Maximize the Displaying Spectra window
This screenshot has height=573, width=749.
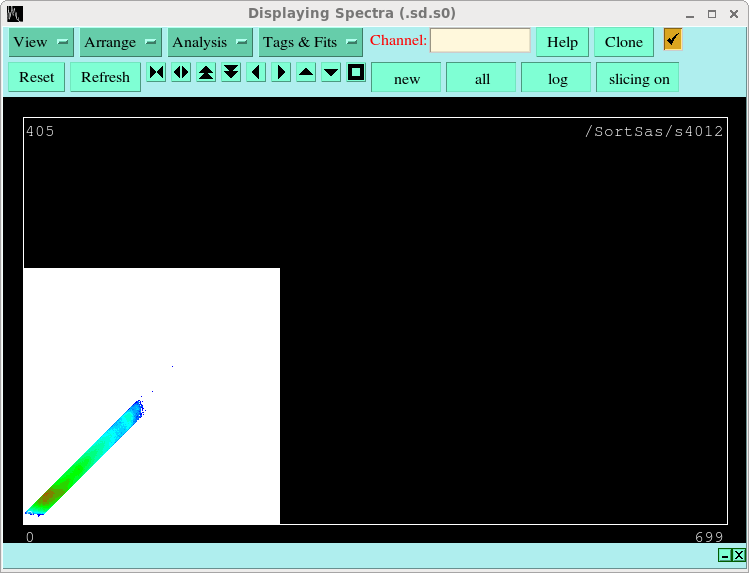point(712,14)
